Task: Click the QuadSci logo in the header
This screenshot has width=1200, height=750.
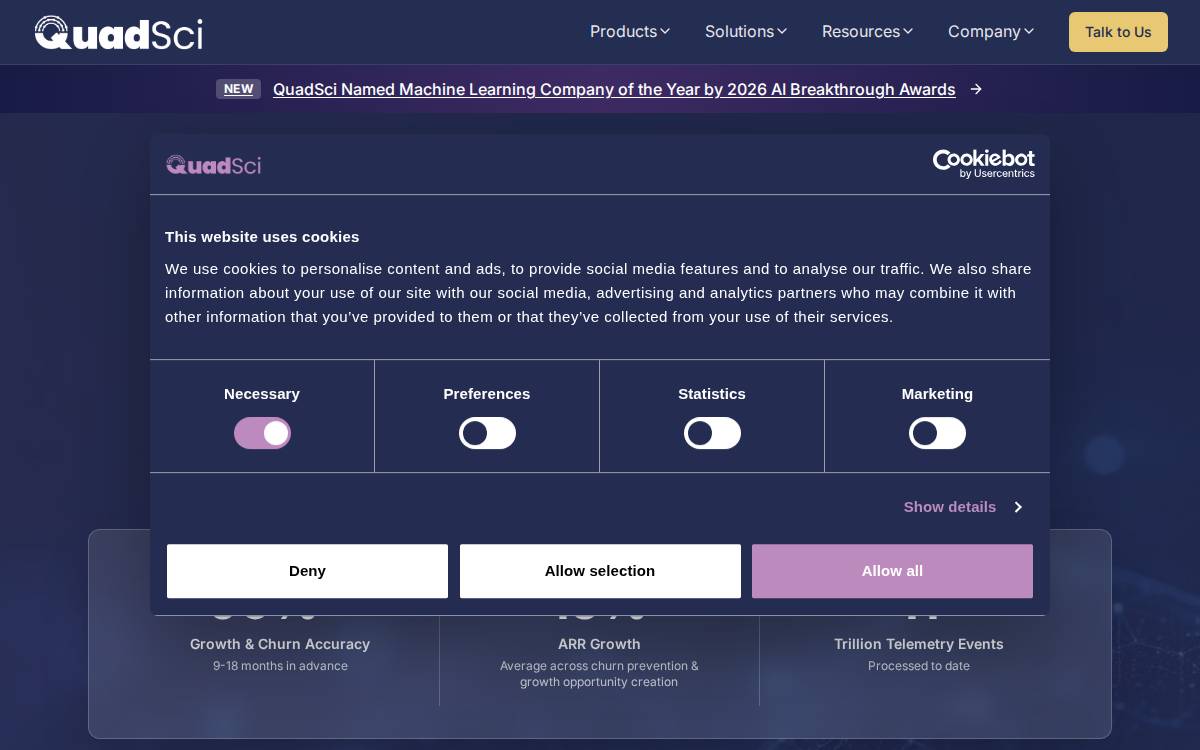Action: 118,33
